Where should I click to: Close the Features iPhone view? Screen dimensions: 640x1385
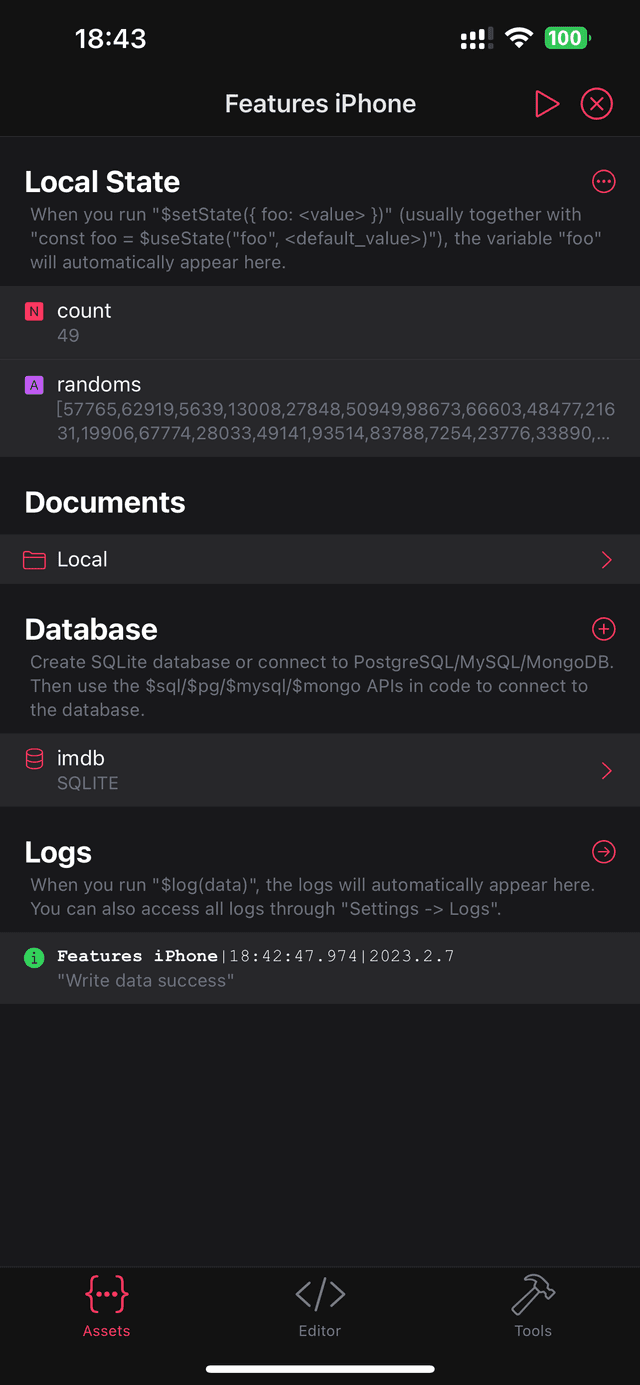pos(596,104)
